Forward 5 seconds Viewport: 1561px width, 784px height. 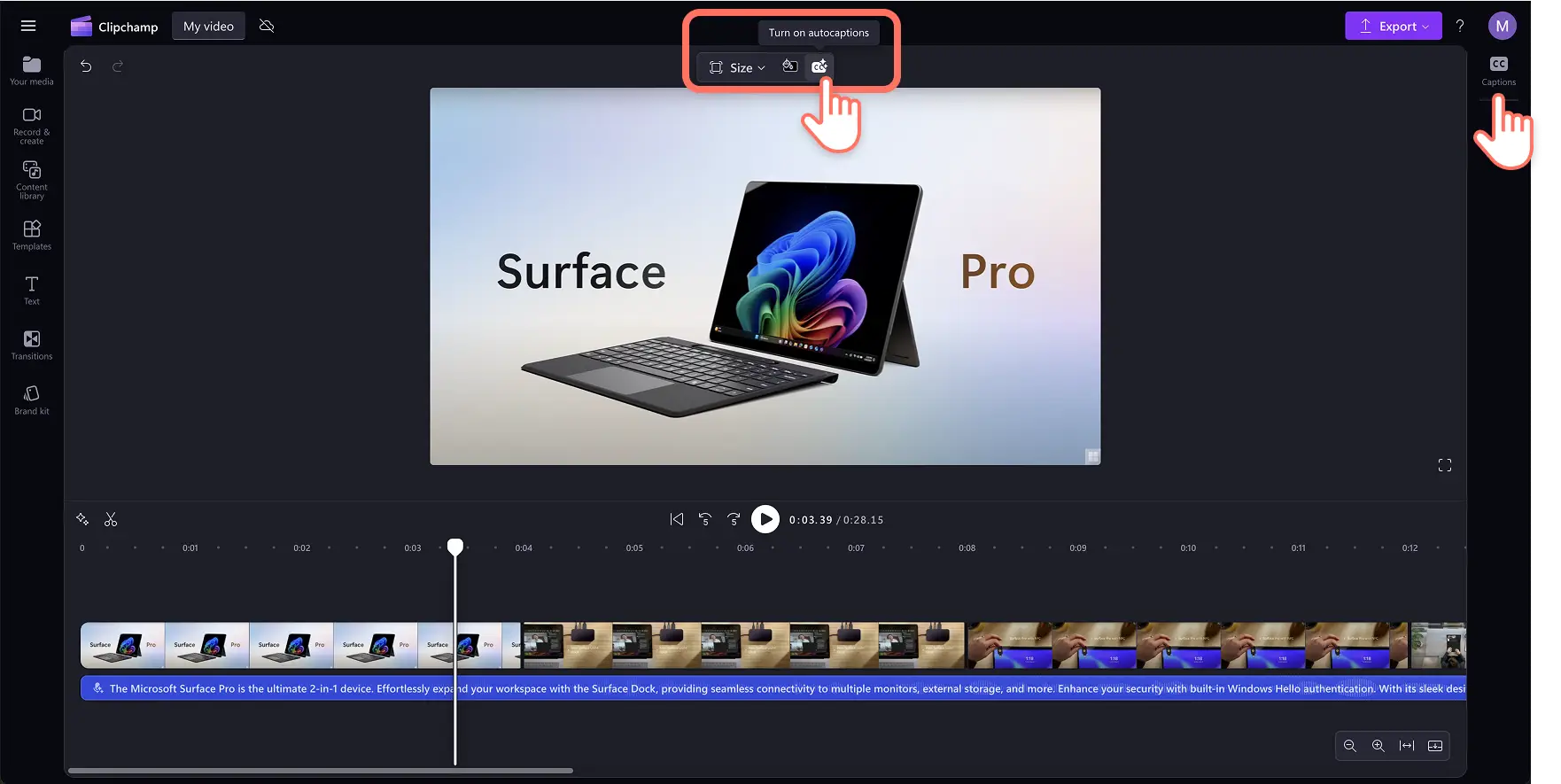pos(734,519)
